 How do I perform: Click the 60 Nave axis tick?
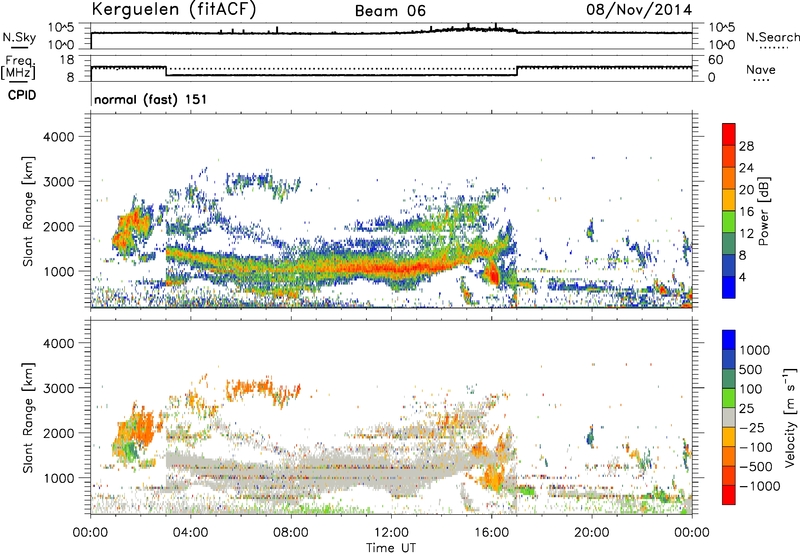tap(715, 60)
